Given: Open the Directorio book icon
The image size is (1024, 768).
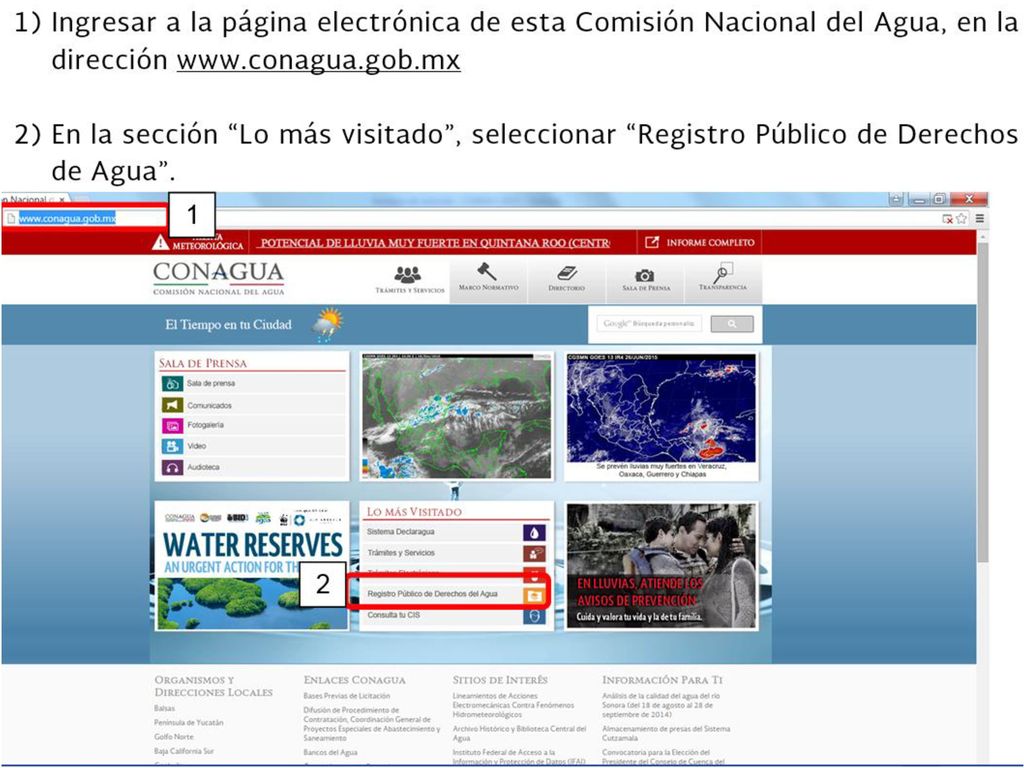Looking at the screenshot, I should click(566, 273).
